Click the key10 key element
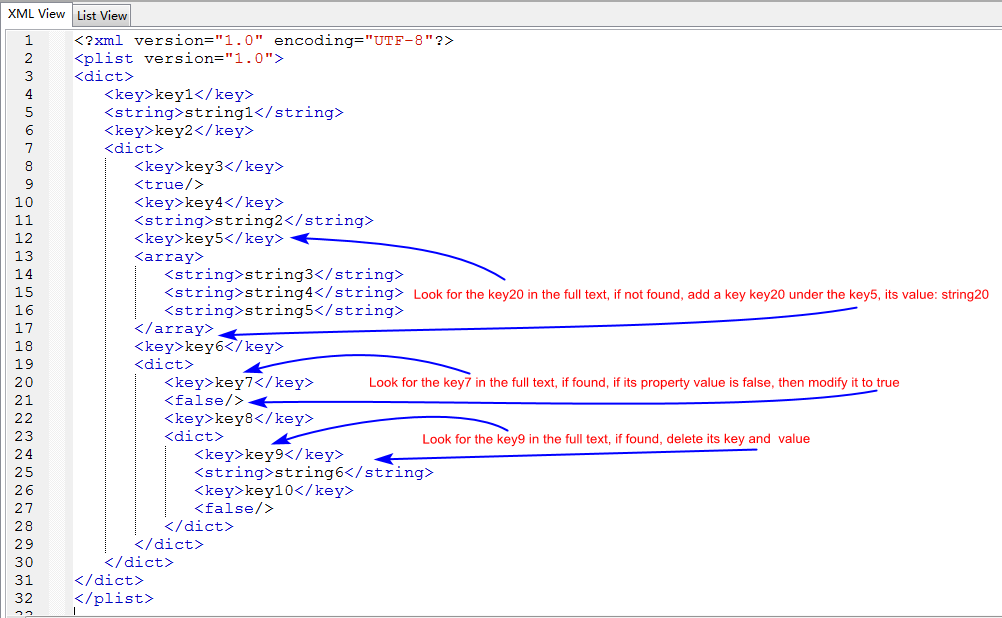The height and width of the screenshot is (618, 1002). coord(274,491)
